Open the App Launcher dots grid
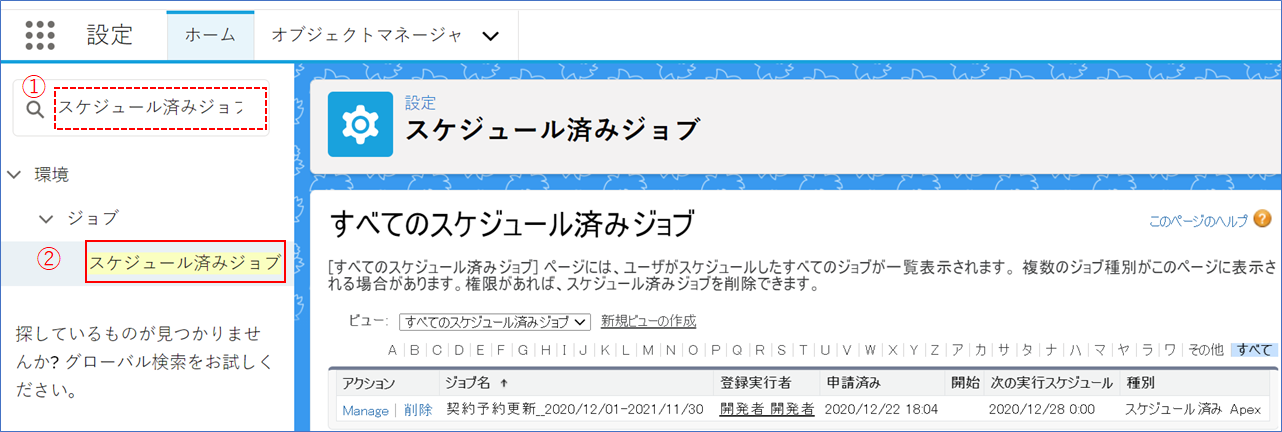This screenshot has height=432, width=1282. pos(40,34)
